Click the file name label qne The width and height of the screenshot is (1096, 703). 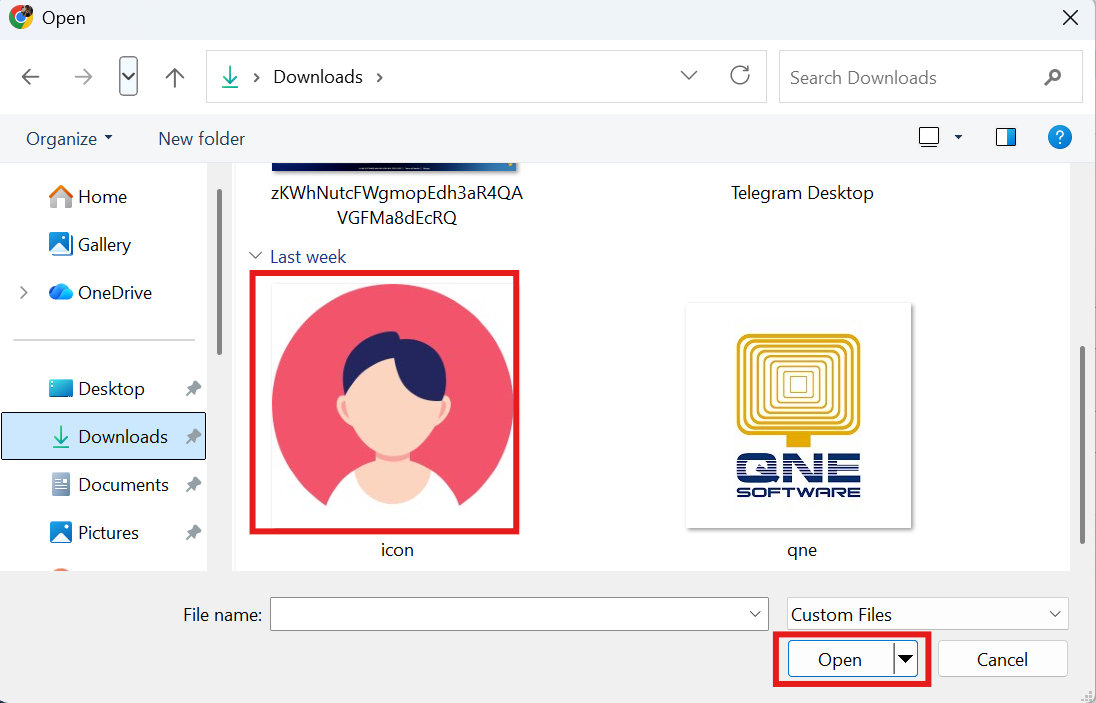pyautogui.click(x=802, y=550)
